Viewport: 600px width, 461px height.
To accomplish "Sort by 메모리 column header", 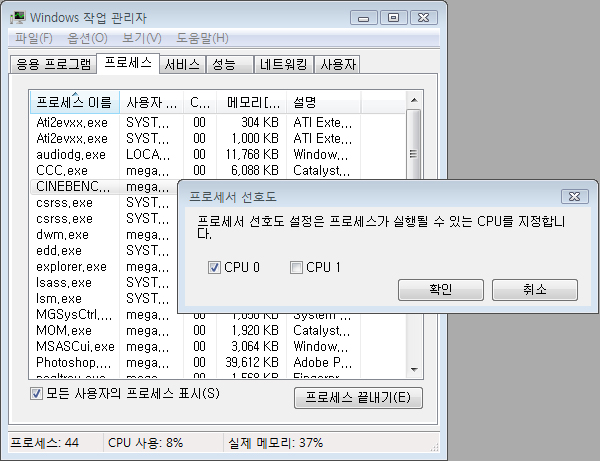I will [x=251, y=102].
